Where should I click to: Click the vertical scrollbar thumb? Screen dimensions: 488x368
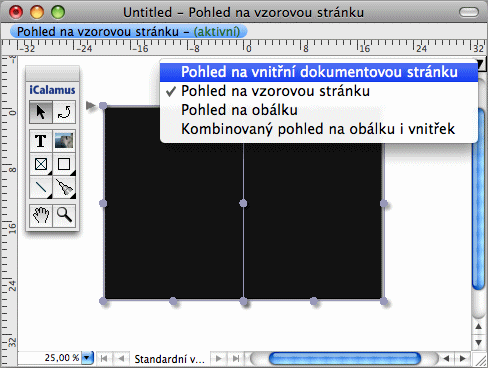479,198
